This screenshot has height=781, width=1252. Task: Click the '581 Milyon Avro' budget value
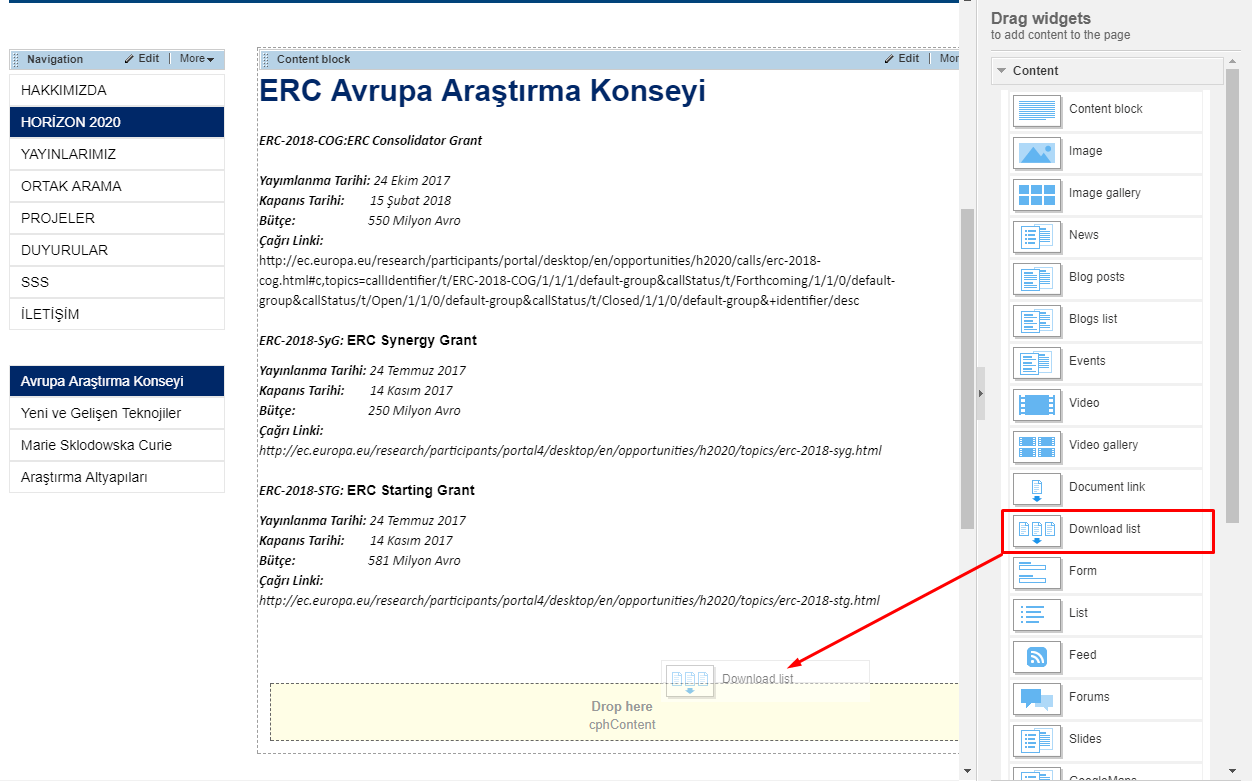(x=414, y=561)
